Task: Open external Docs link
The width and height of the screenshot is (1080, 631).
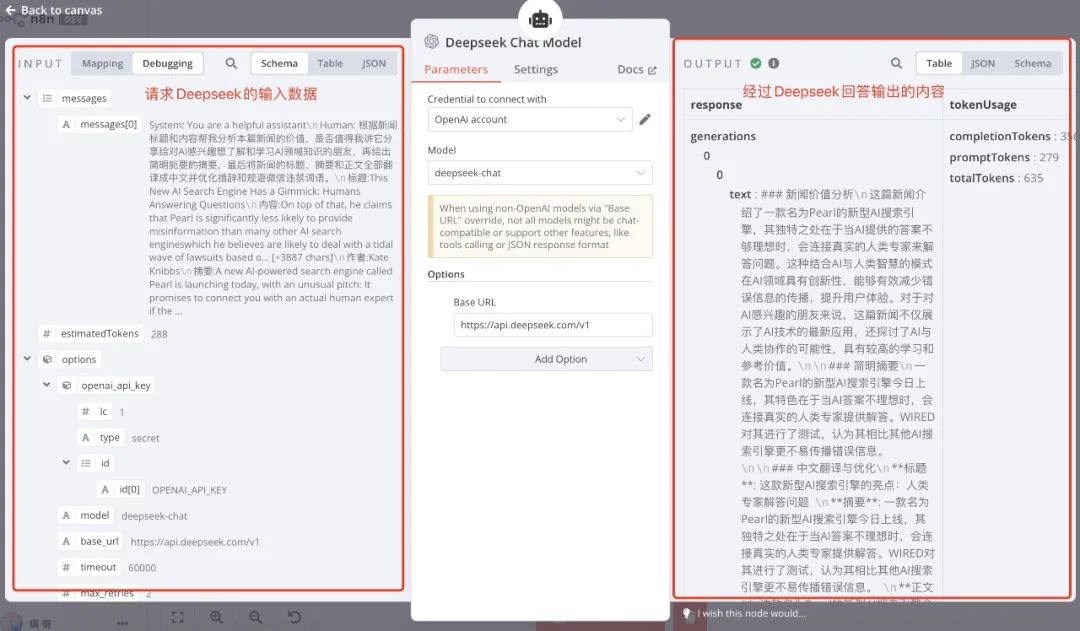Action: (636, 70)
